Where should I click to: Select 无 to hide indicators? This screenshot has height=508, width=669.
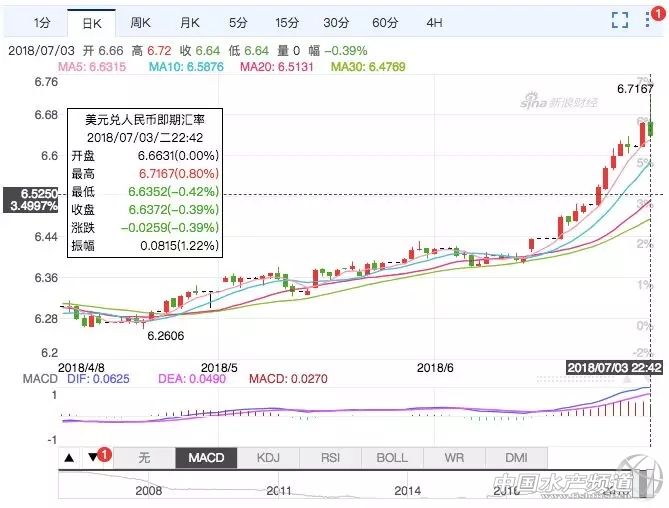tap(144, 458)
